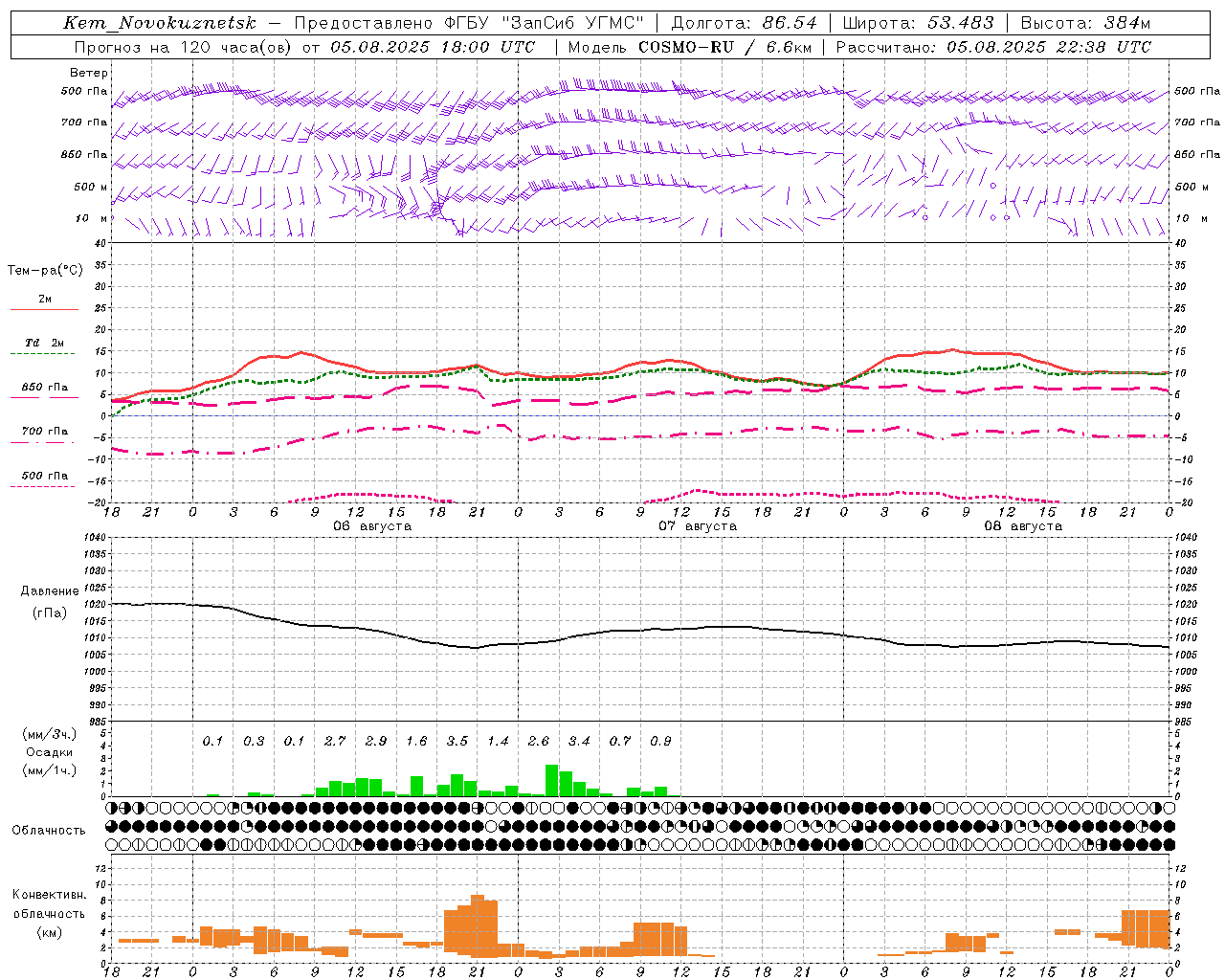The height and width of the screenshot is (980, 1225).
Task: Click the 3-hour precipitation value 1.4
Action: pos(498,742)
